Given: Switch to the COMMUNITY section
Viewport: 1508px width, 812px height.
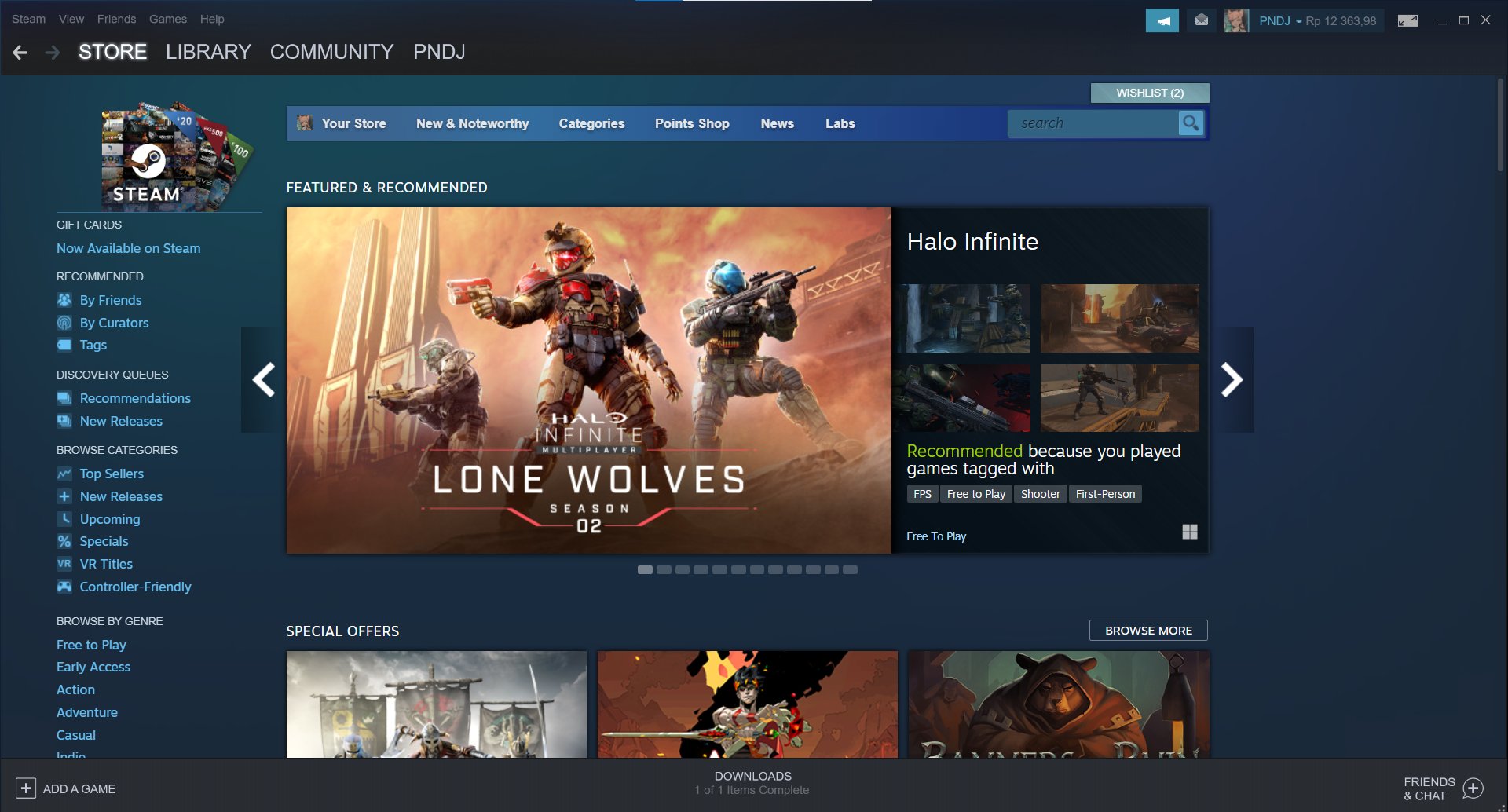Looking at the screenshot, I should click(331, 52).
